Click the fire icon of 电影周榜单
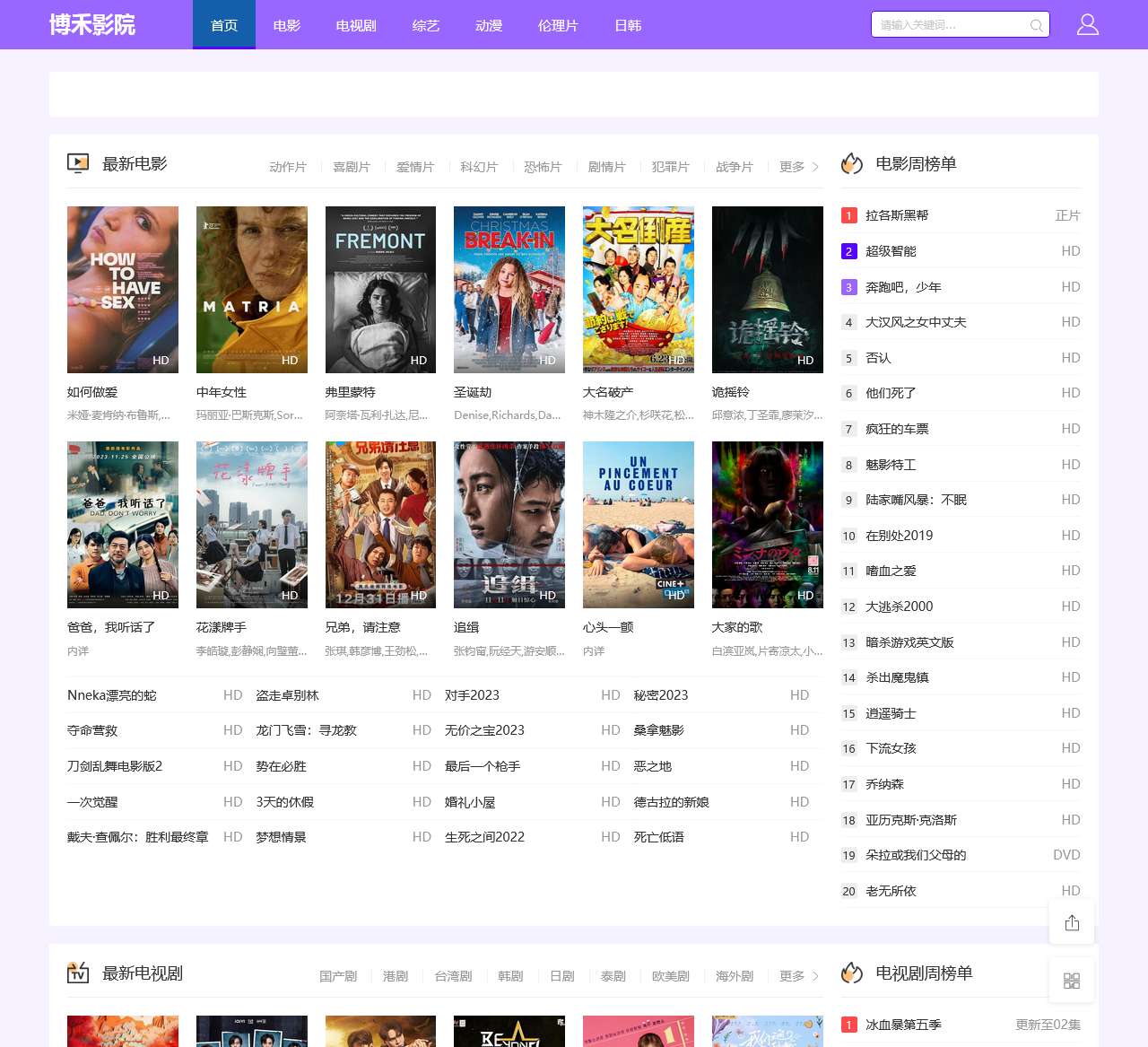Viewport: 1148px width, 1047px height. (x=851, y=163)
